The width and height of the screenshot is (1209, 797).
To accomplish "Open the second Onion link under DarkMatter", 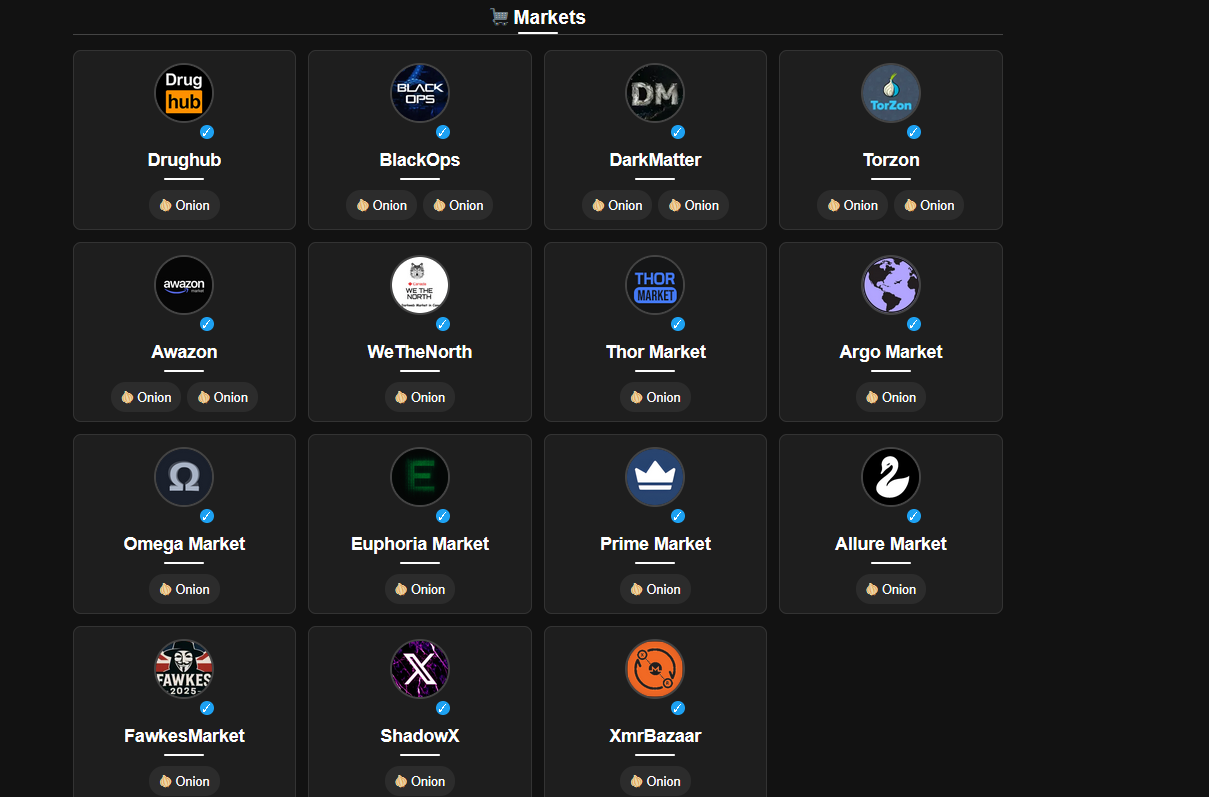I will point(693,205).
